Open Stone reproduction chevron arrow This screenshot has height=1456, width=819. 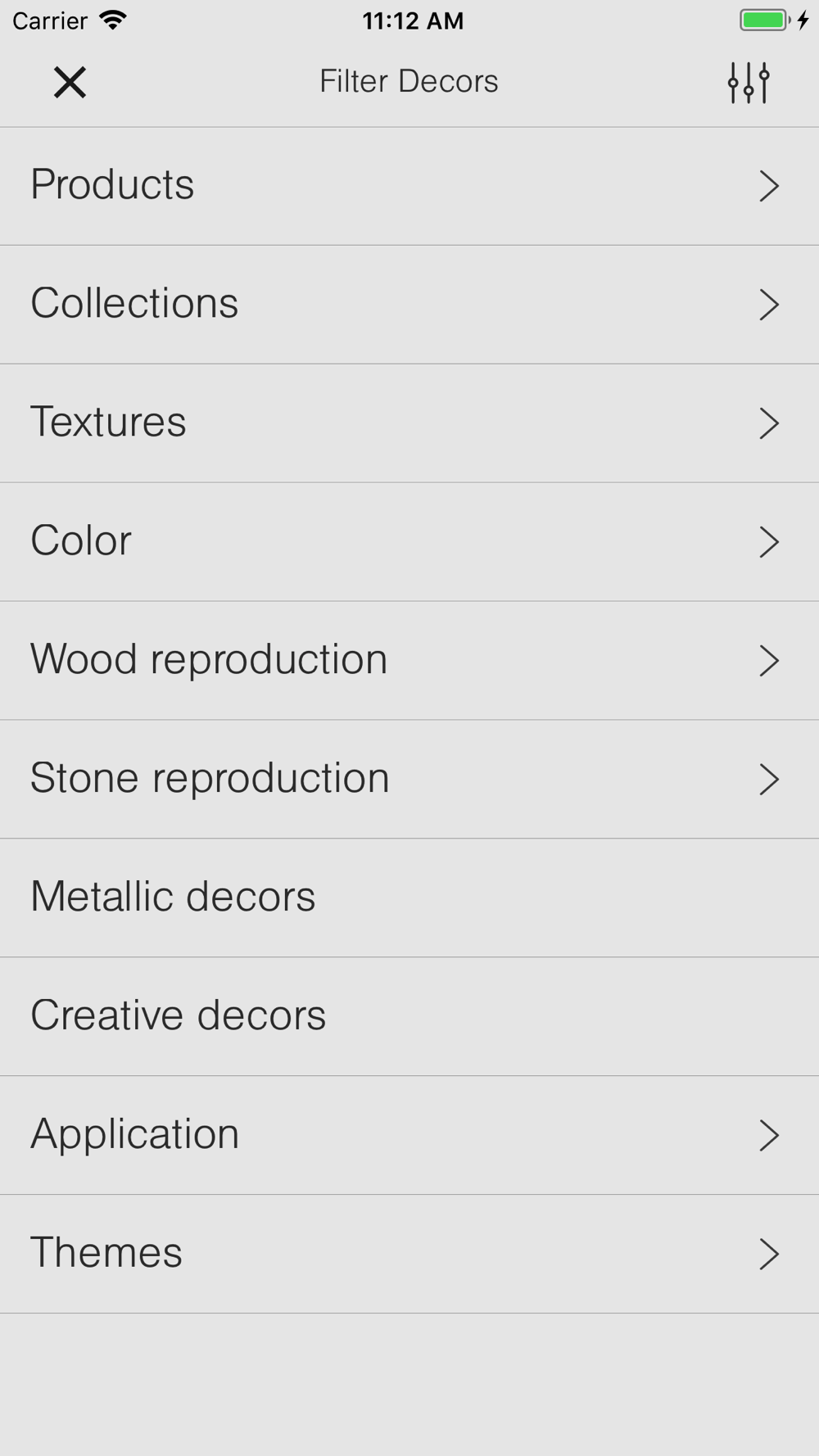(x=768, y=780)
